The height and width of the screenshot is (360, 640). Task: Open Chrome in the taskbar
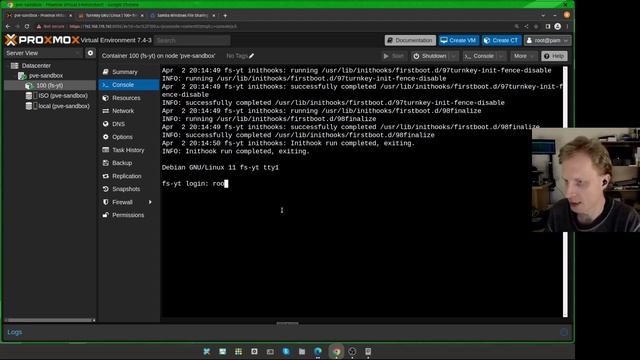pos(336,351)
